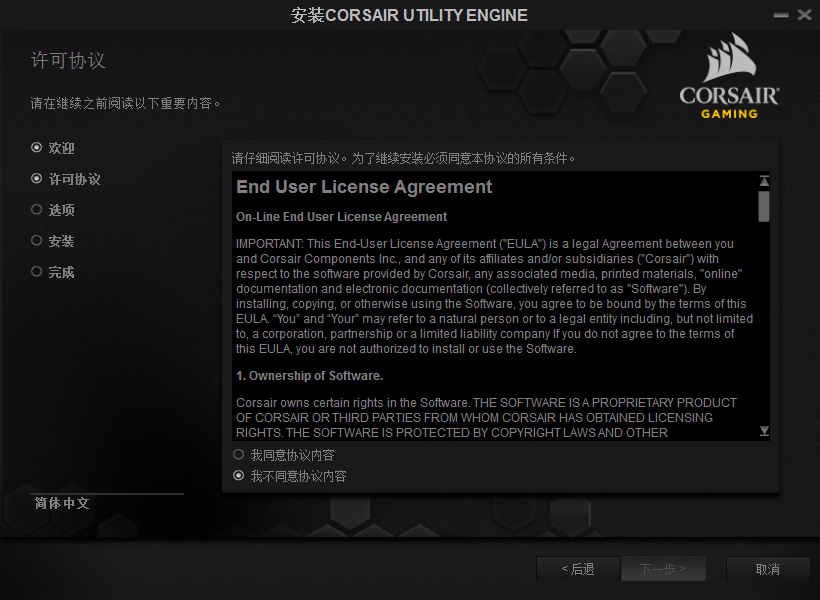Click the '后退' back button
The image size is (820, 600).
(578, 569)
